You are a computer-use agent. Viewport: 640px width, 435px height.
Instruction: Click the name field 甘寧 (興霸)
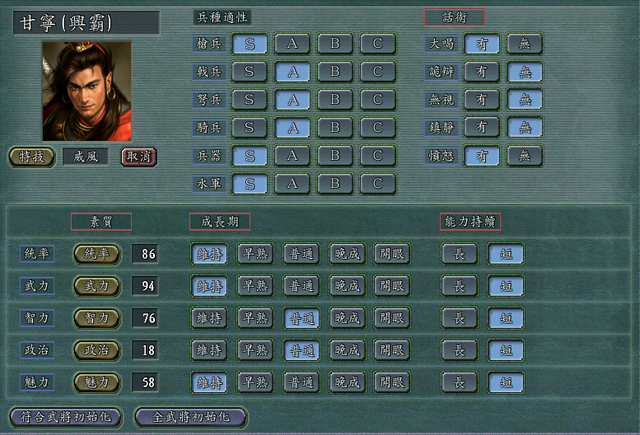click(x=86, y=23)
